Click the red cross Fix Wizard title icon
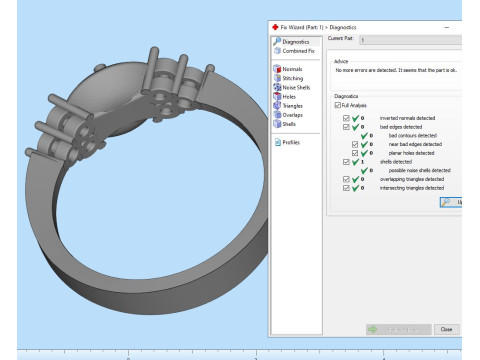 pyautogui.click(x=275, y=27)
